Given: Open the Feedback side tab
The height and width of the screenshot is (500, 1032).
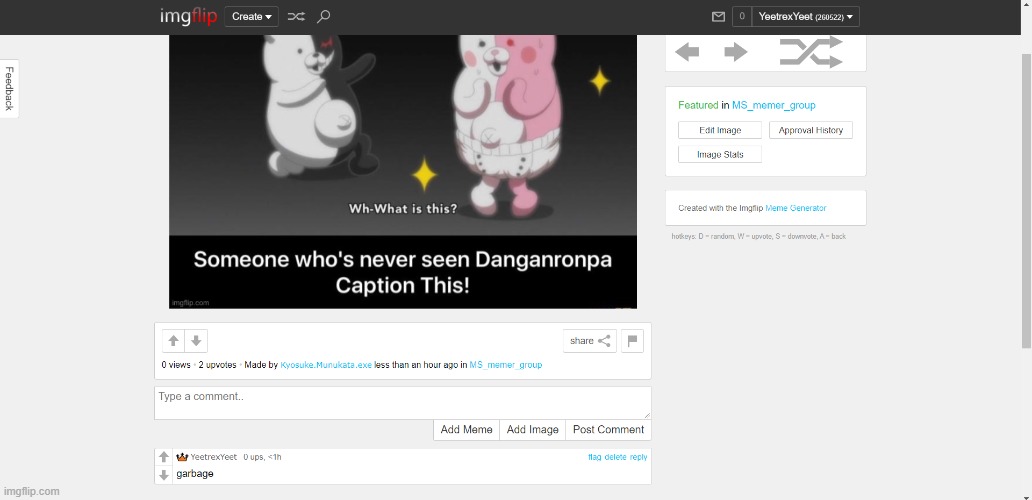Looking at the screenshot, I should (x=9, y=88).
